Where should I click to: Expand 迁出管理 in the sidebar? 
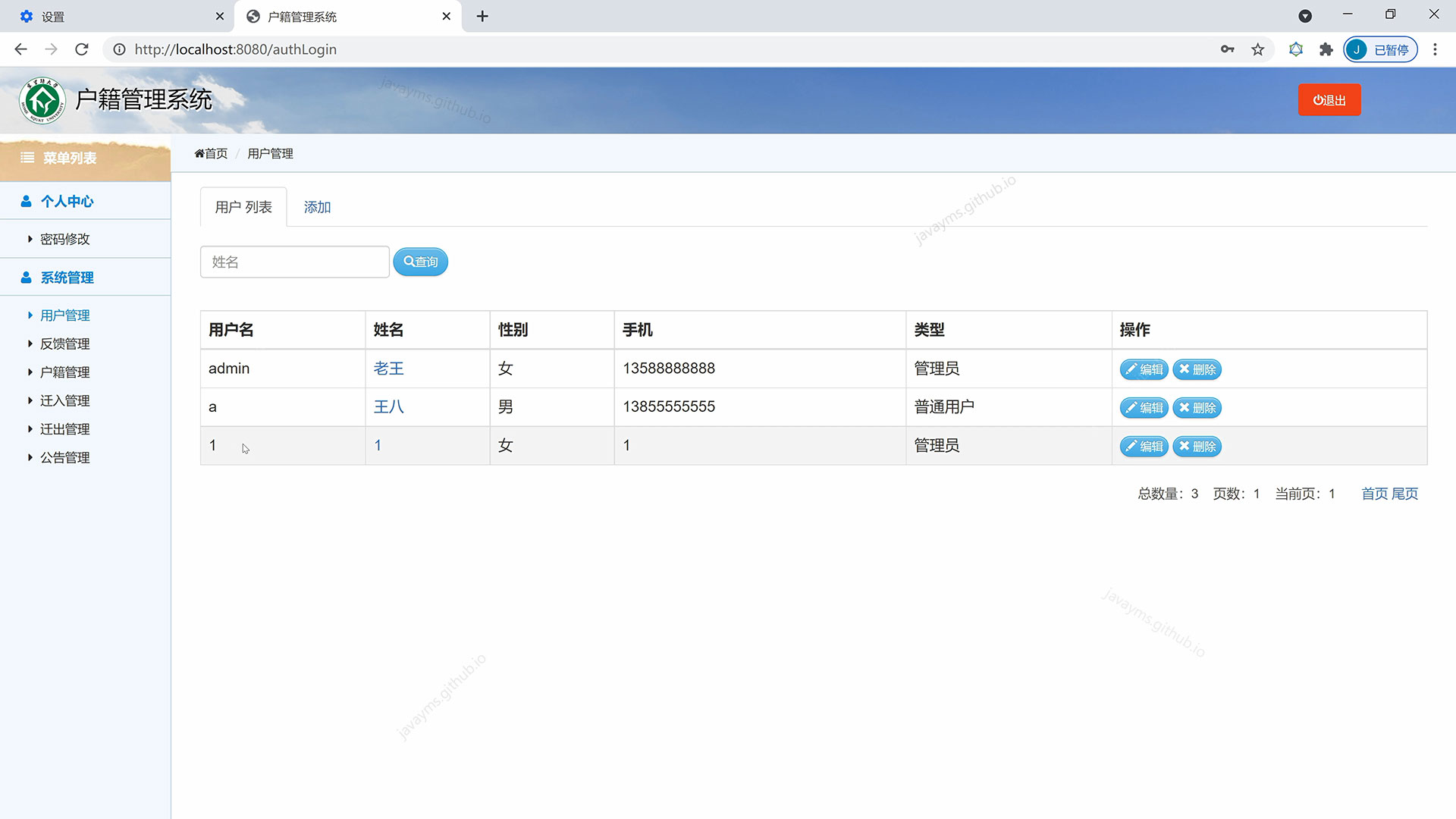point(64,428)
